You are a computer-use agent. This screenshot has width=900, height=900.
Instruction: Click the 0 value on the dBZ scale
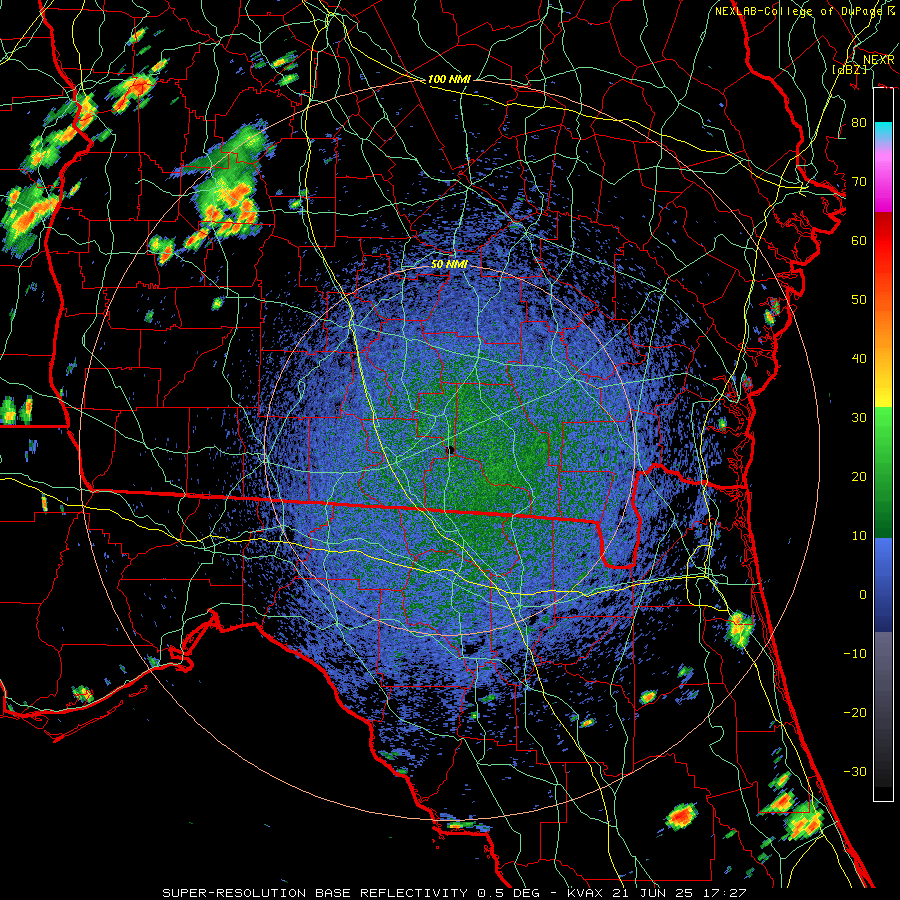(863, 595)
